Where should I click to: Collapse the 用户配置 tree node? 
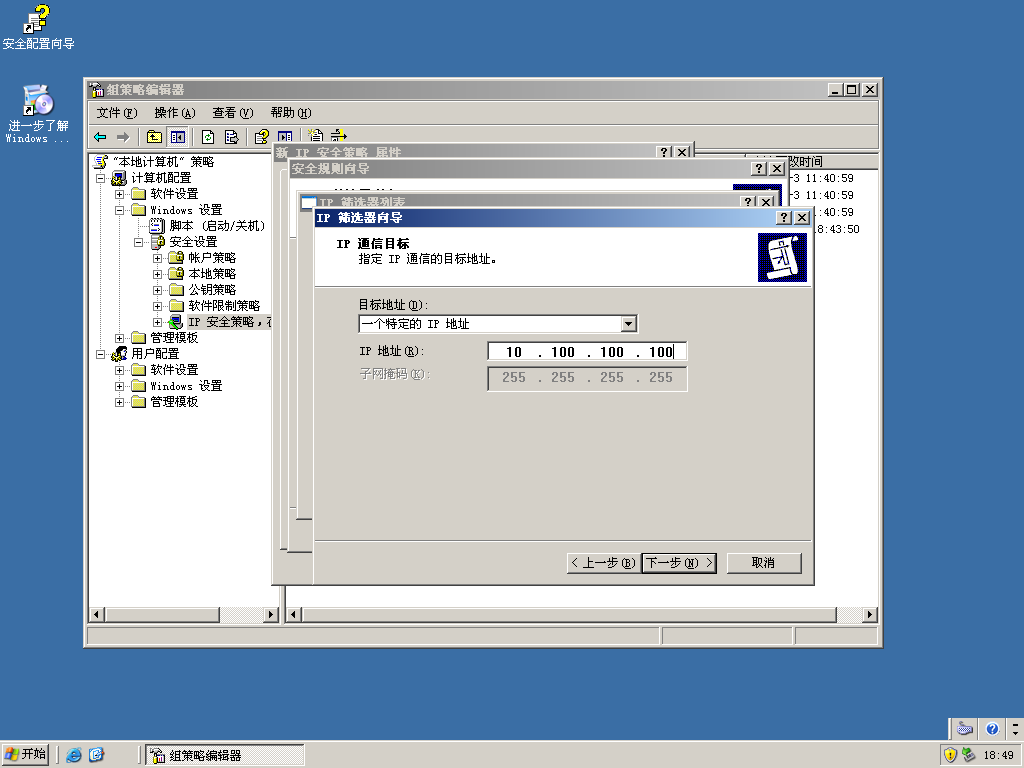tap(101, 354)
